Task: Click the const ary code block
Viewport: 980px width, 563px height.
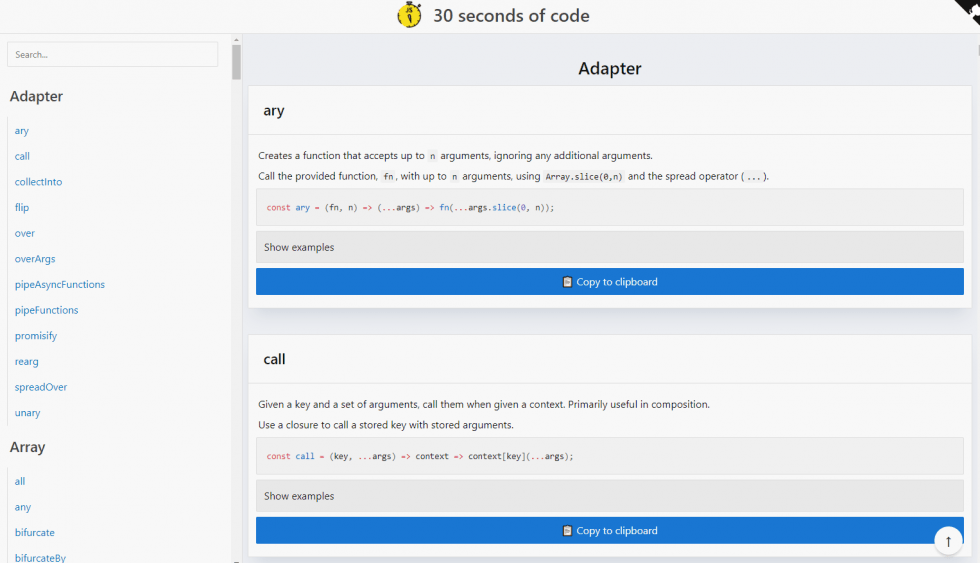Action: coord(609,207)
